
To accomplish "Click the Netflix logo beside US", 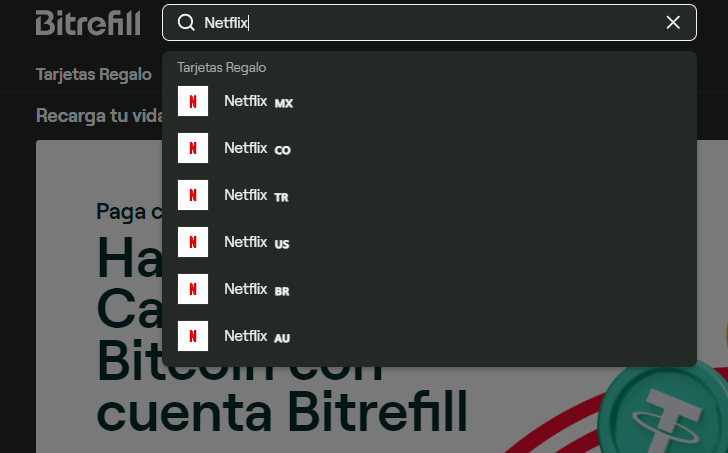I will coord(193,242).
